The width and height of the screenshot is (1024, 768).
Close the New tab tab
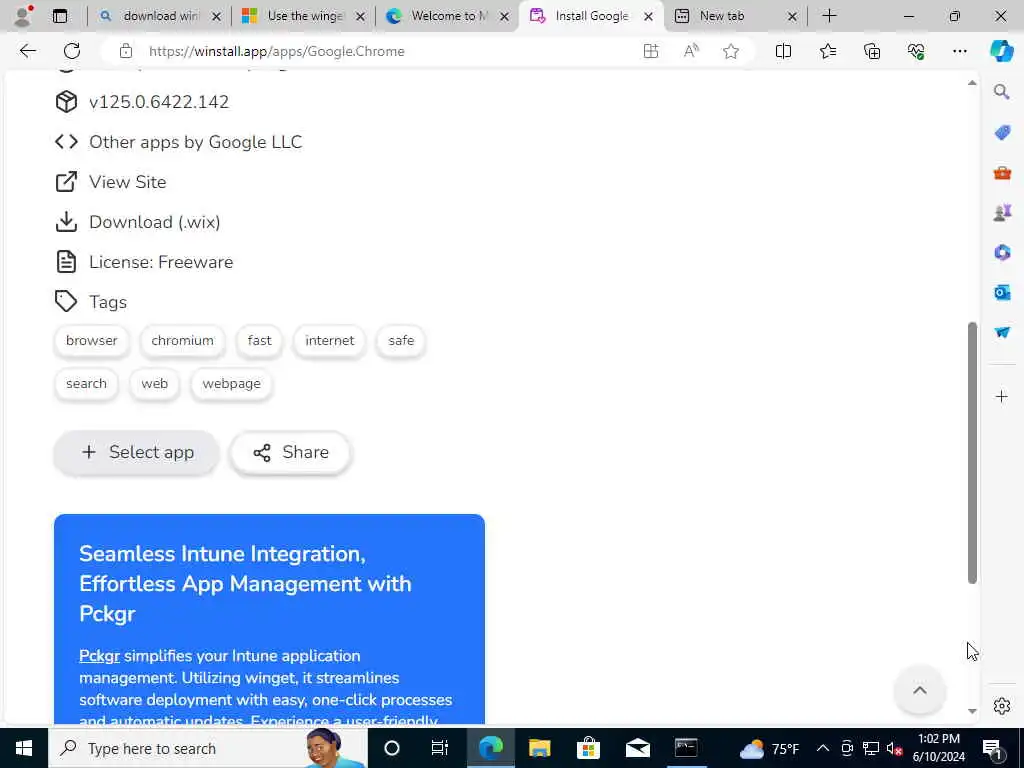coord(792,16)
